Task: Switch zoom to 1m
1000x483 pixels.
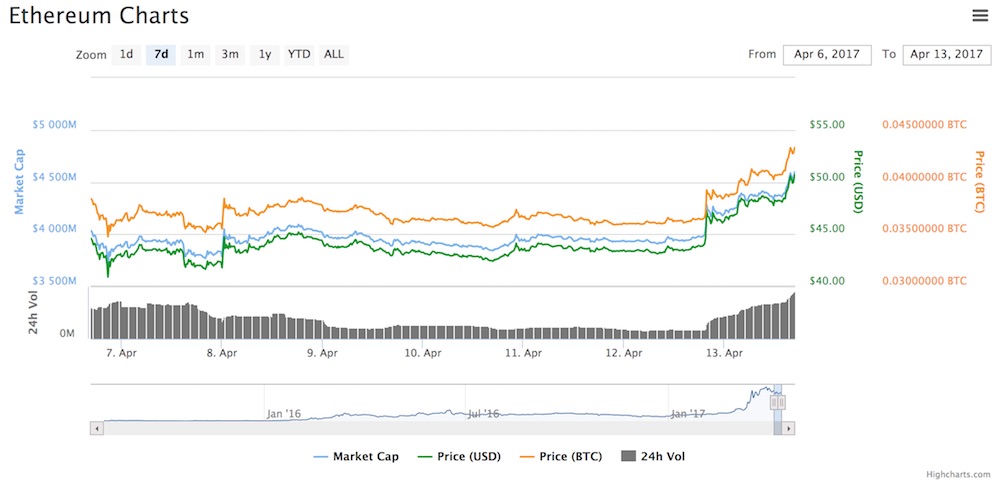Action: (195, 55)
